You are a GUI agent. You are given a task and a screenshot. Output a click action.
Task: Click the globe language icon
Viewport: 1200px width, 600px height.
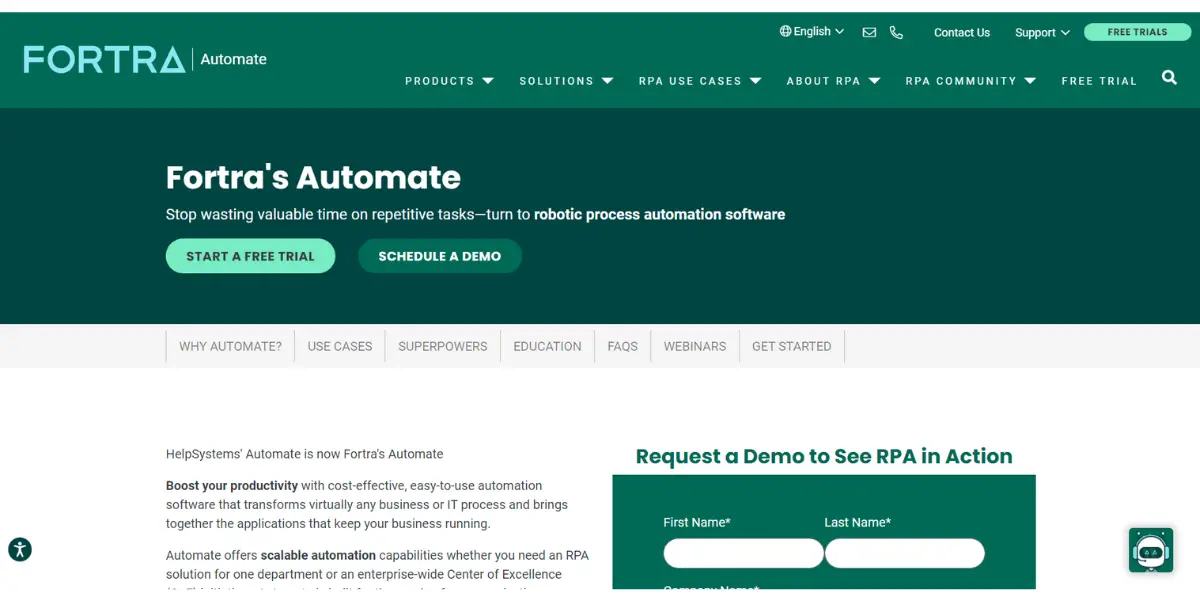tap(785, 31)
